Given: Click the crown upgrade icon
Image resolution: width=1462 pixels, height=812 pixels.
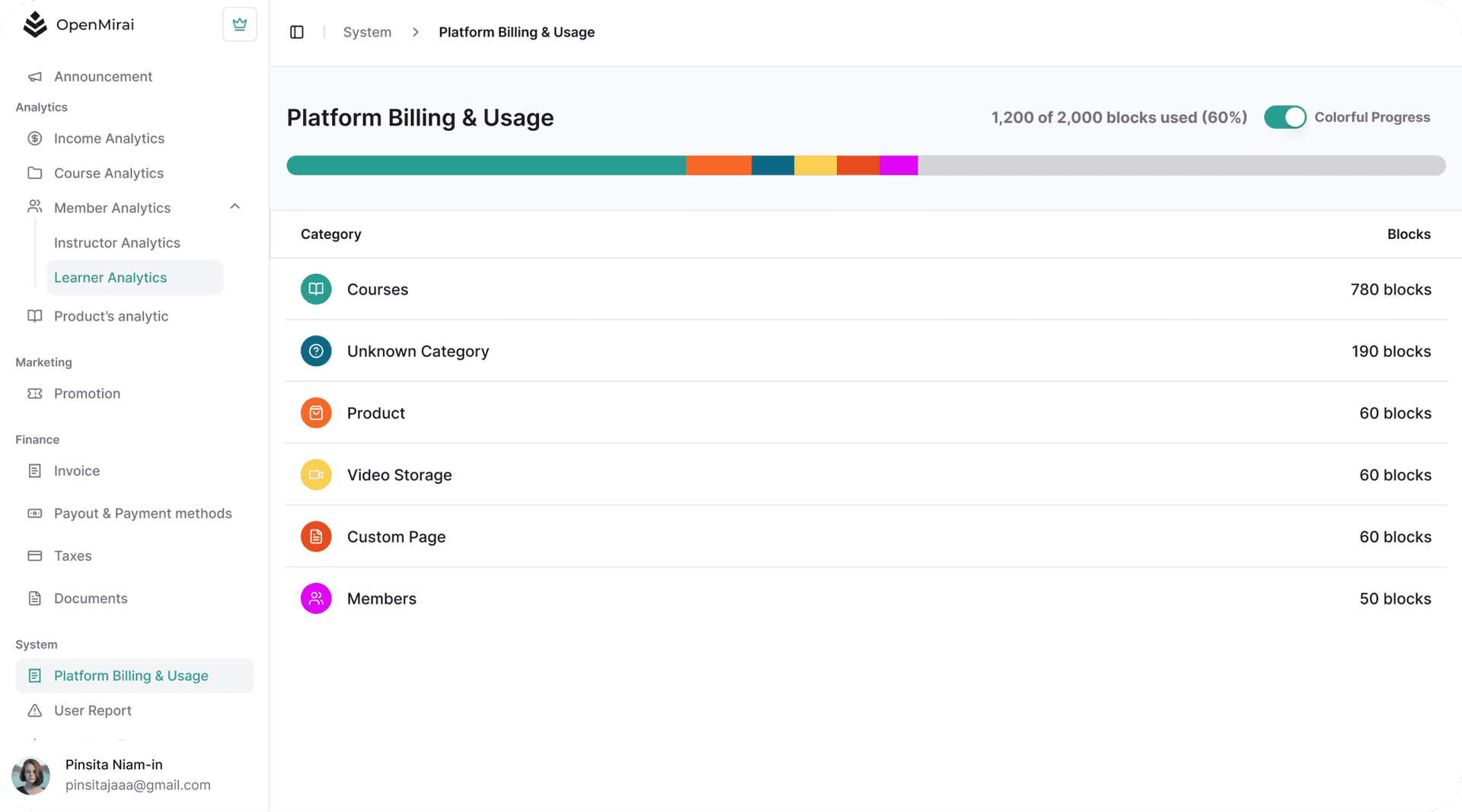Looking at the screenshot, I should click(239, 24).
